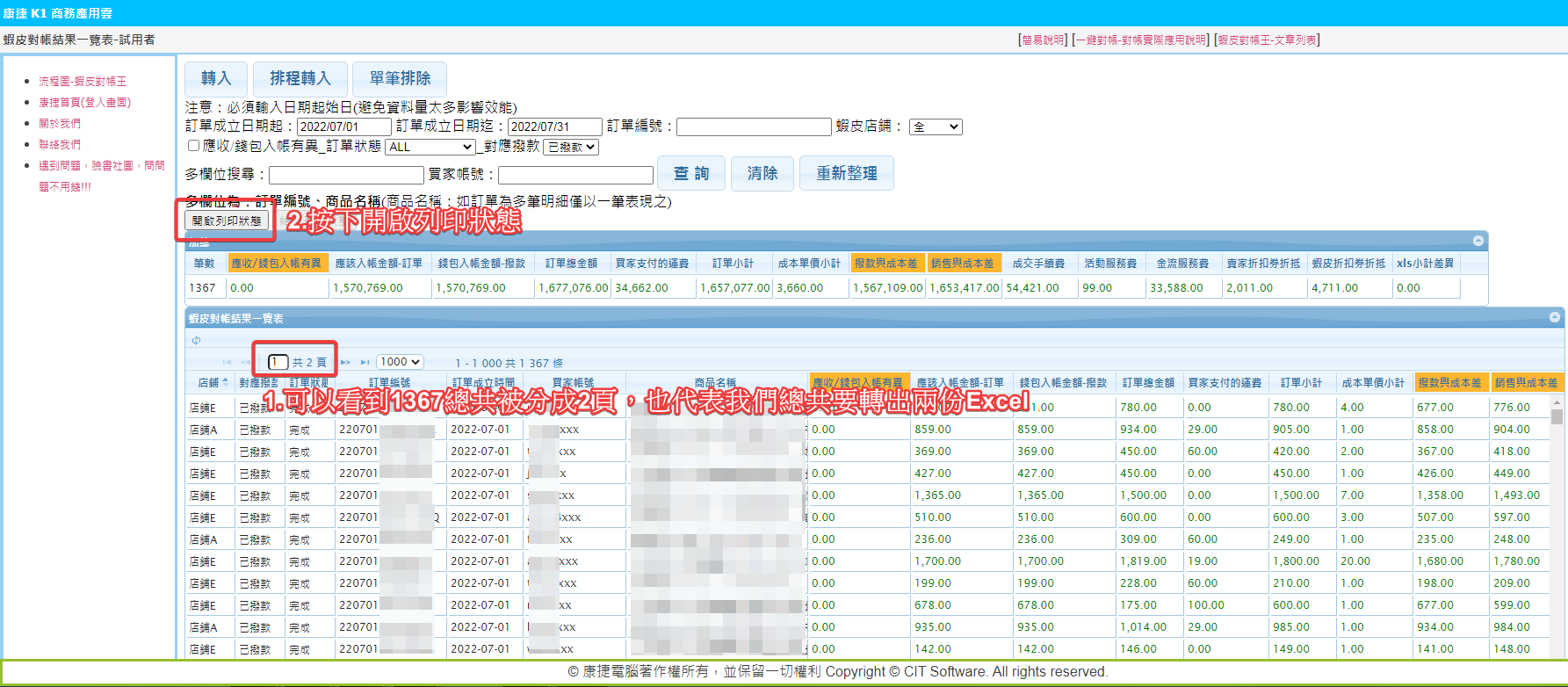Go to the first page of results
This screenshot has width=1568, height=687.
coord(227,362)
